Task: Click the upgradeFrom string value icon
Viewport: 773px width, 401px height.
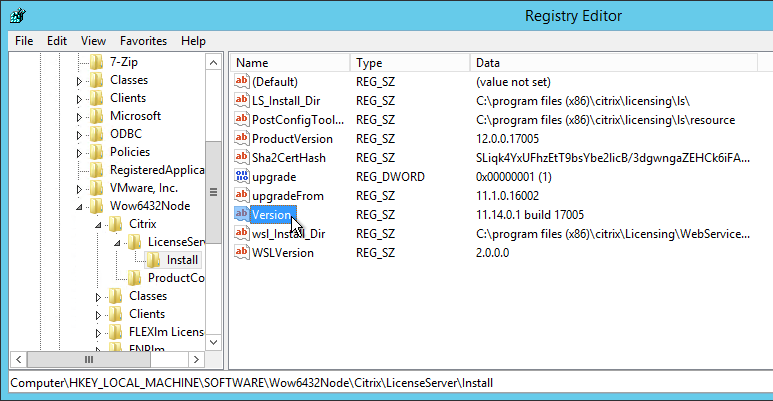Action: (242, 195)
